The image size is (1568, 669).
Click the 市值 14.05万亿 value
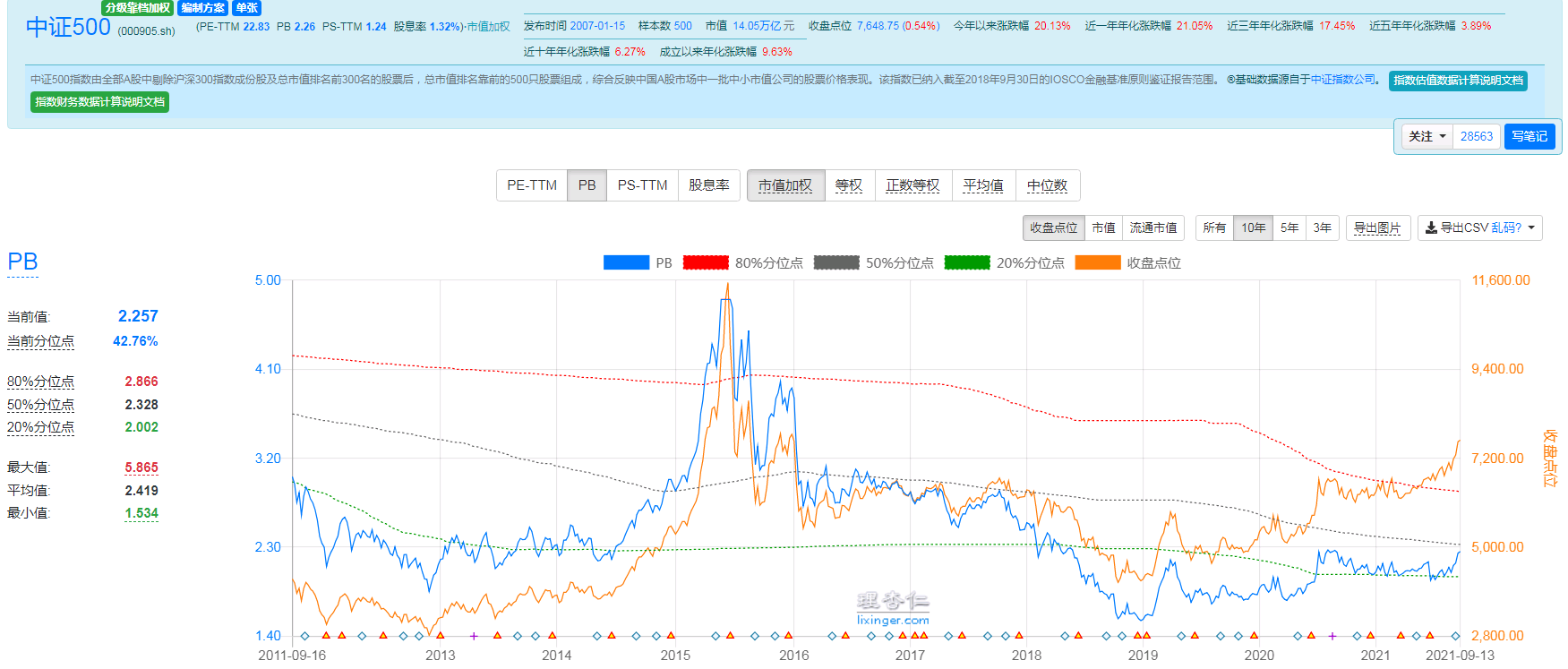[x=763, y=26]
